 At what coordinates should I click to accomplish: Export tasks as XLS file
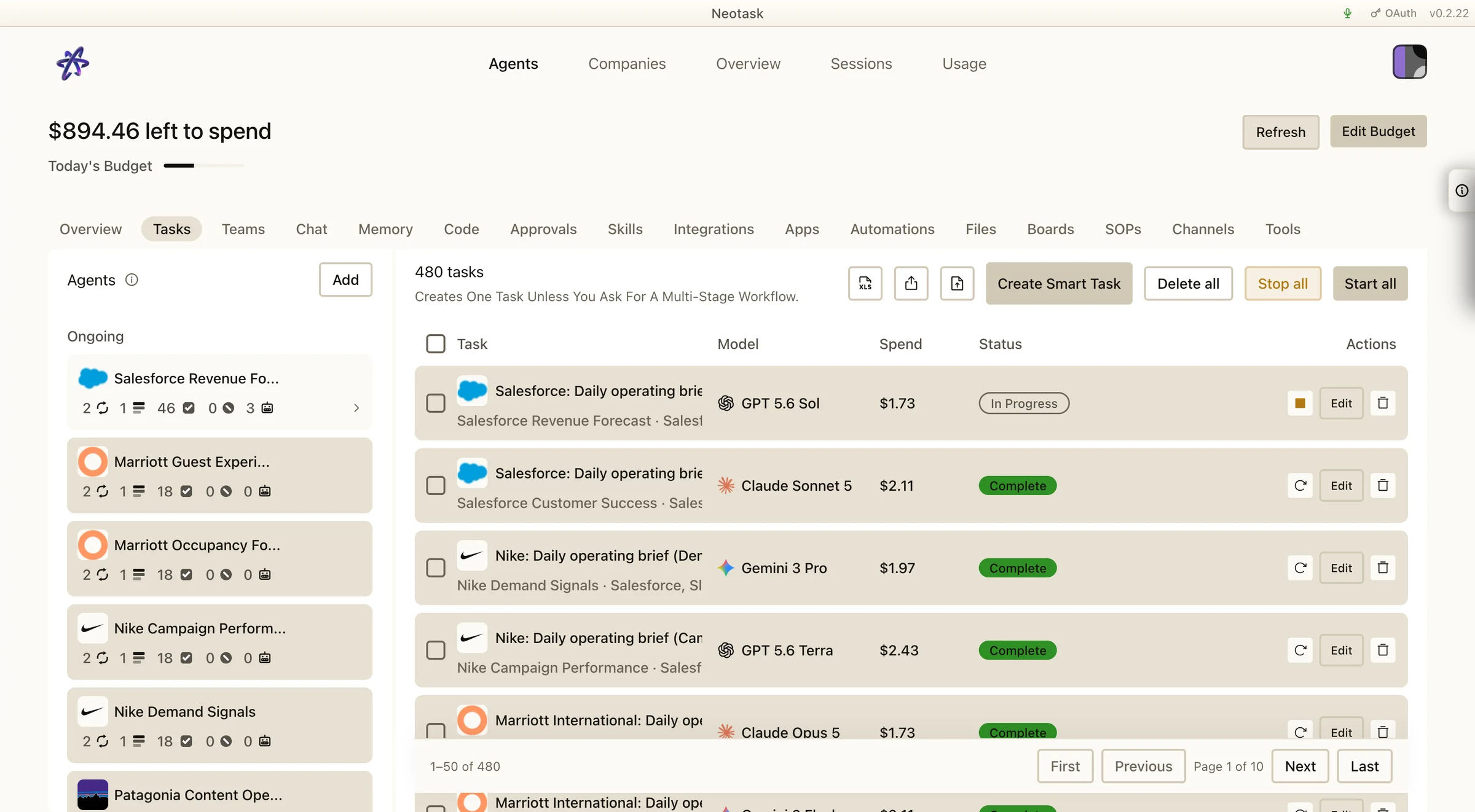(x=865, y=283)
